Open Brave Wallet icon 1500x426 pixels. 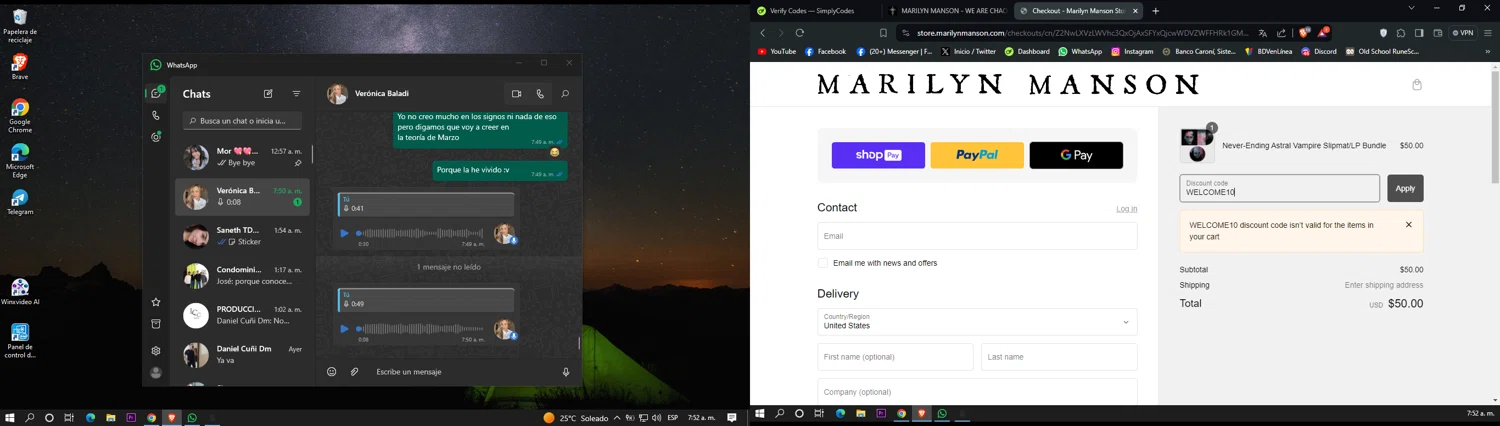point(1438,33)
